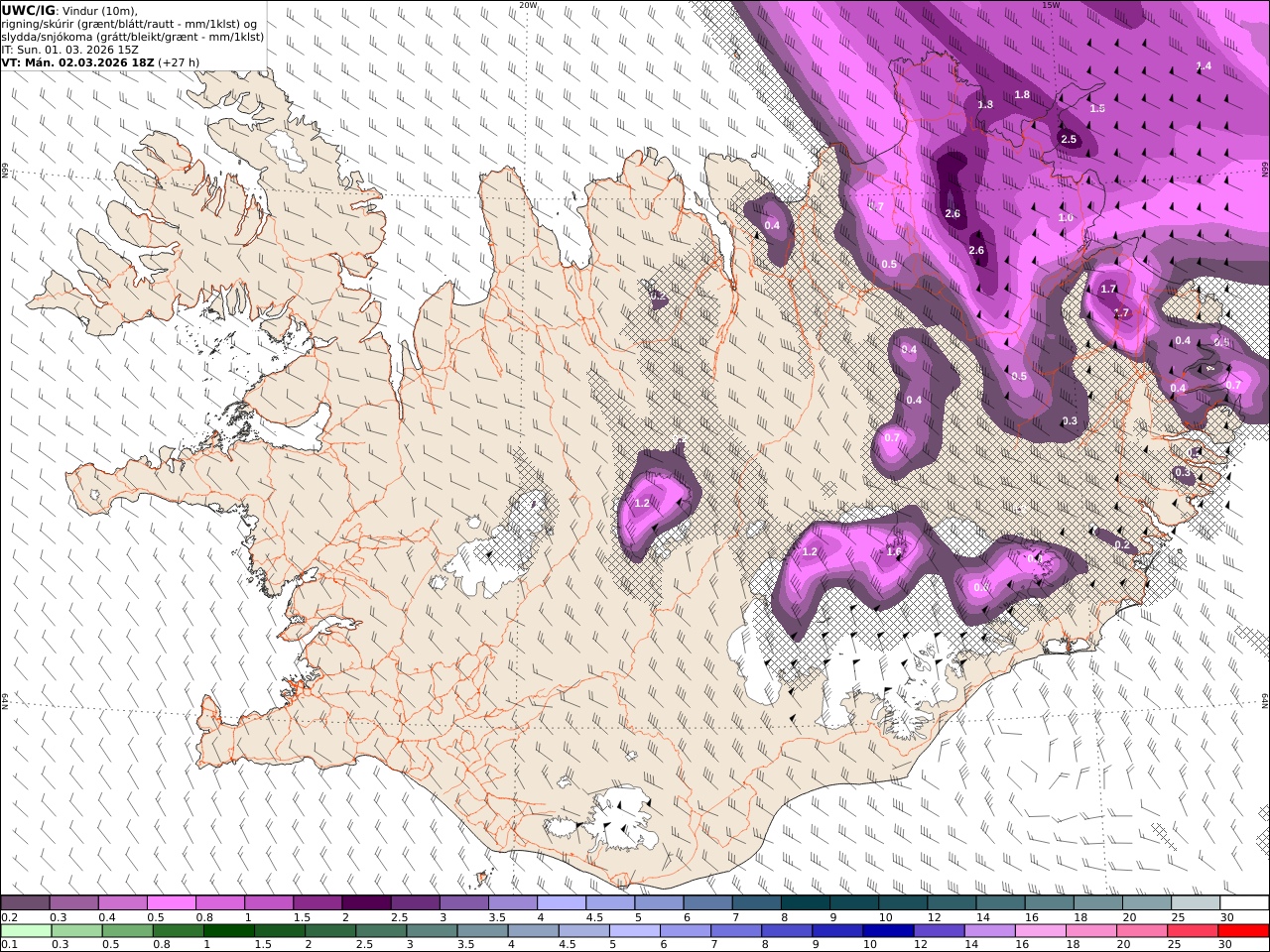The height and width of the screenshot is (952, 1270).
Task: Click the bright blue rain swatch labeled 8
Action: point(786,931)
